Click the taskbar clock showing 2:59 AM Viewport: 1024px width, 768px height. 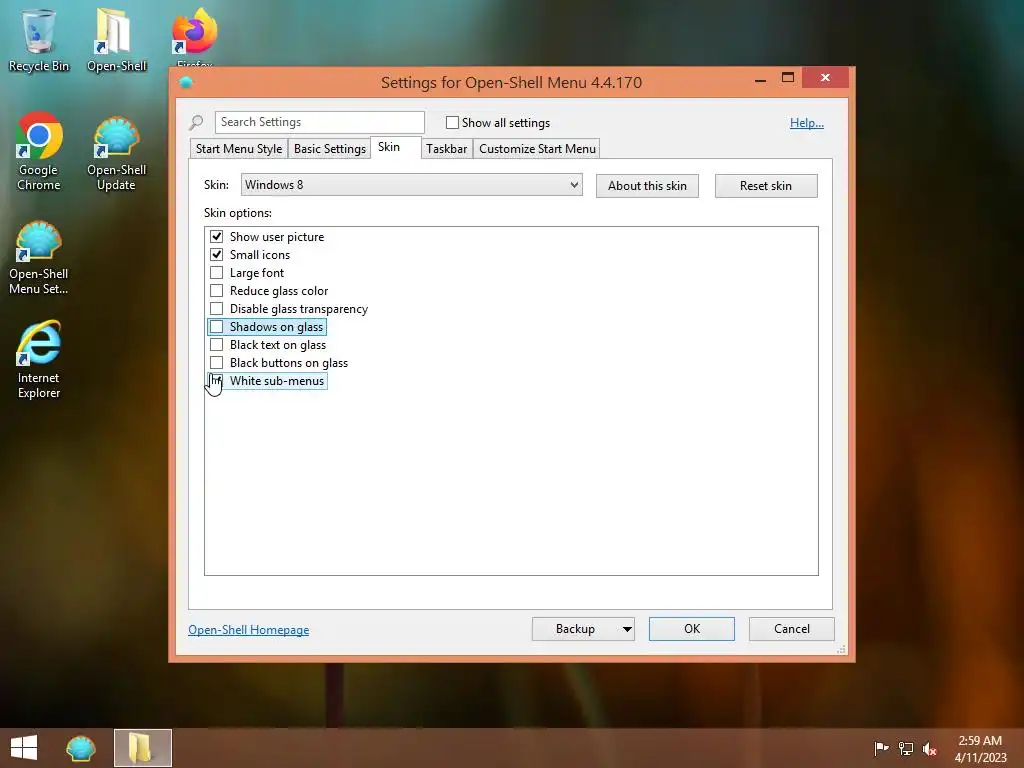(x=980, y=749)
